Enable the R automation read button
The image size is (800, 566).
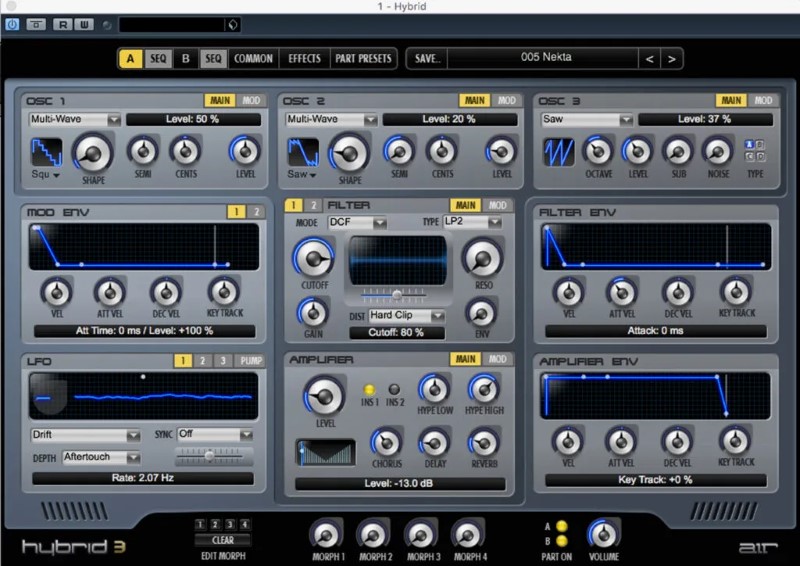click(x=63, y=24)
